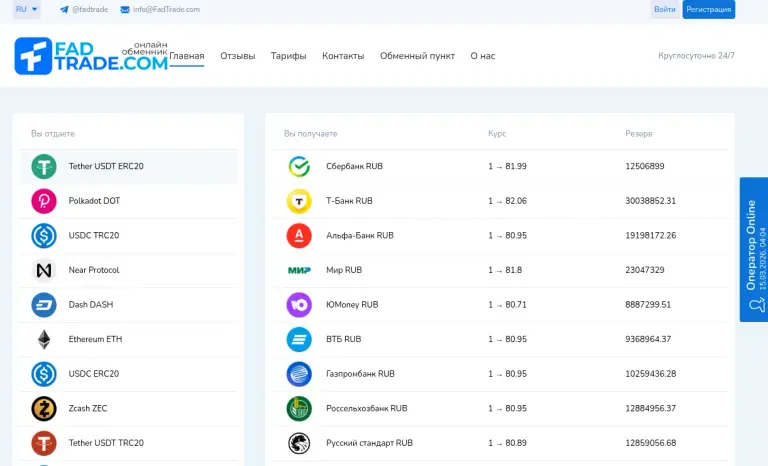This screenshot has height=466, width=768.
Task: Open the @fadtrade Telegram link
Action: [90, 9]
